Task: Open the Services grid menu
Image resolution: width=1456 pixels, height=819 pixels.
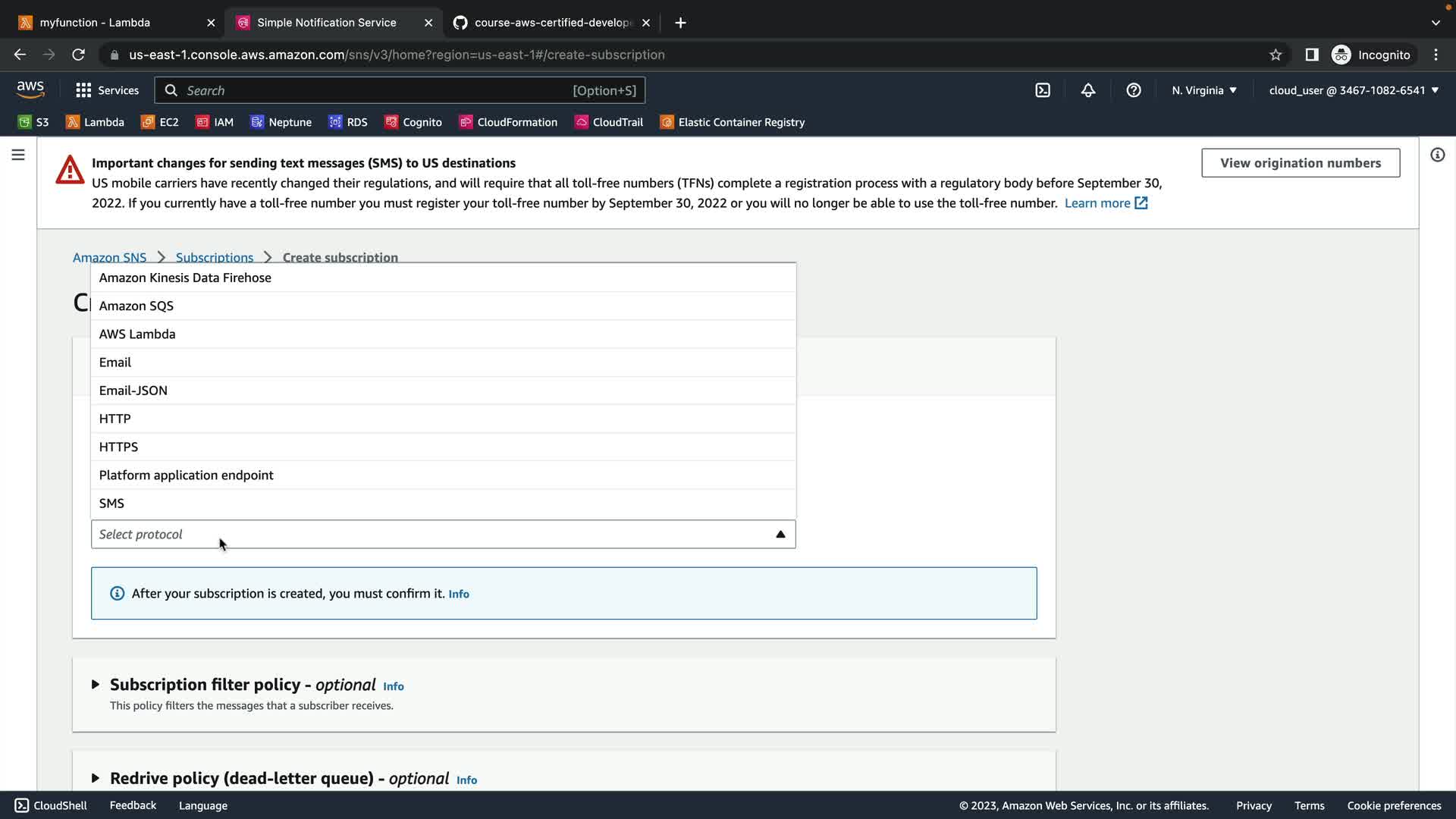Action: click(x=107, y=90)
